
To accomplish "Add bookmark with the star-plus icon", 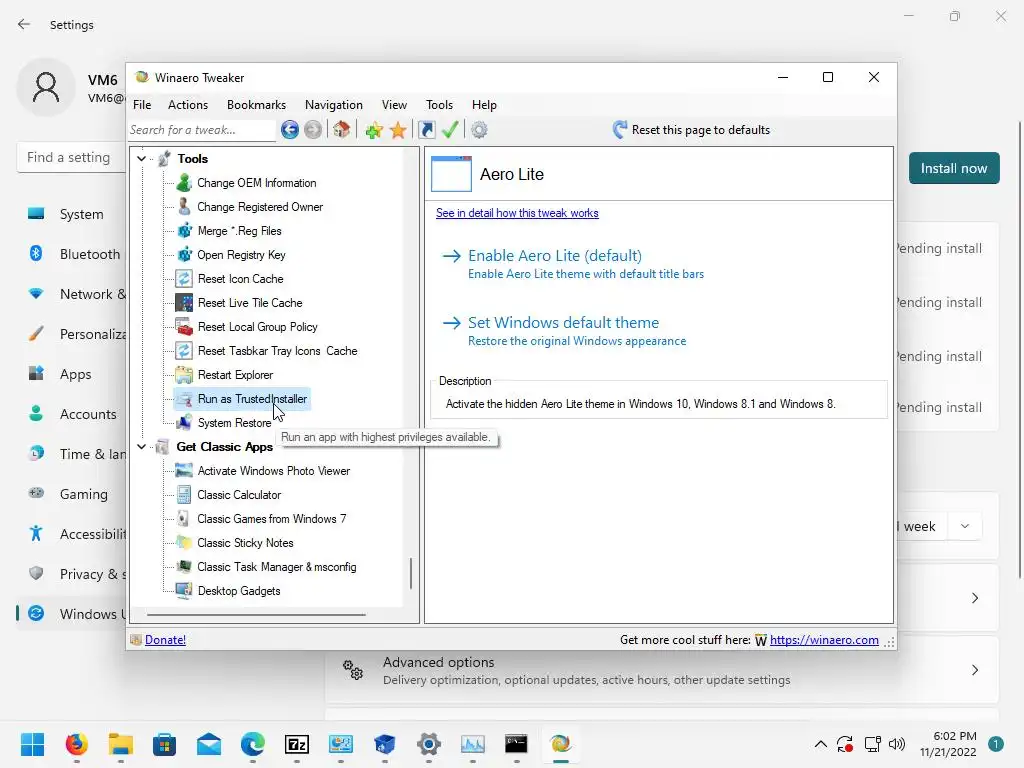I will click(374, 130).
